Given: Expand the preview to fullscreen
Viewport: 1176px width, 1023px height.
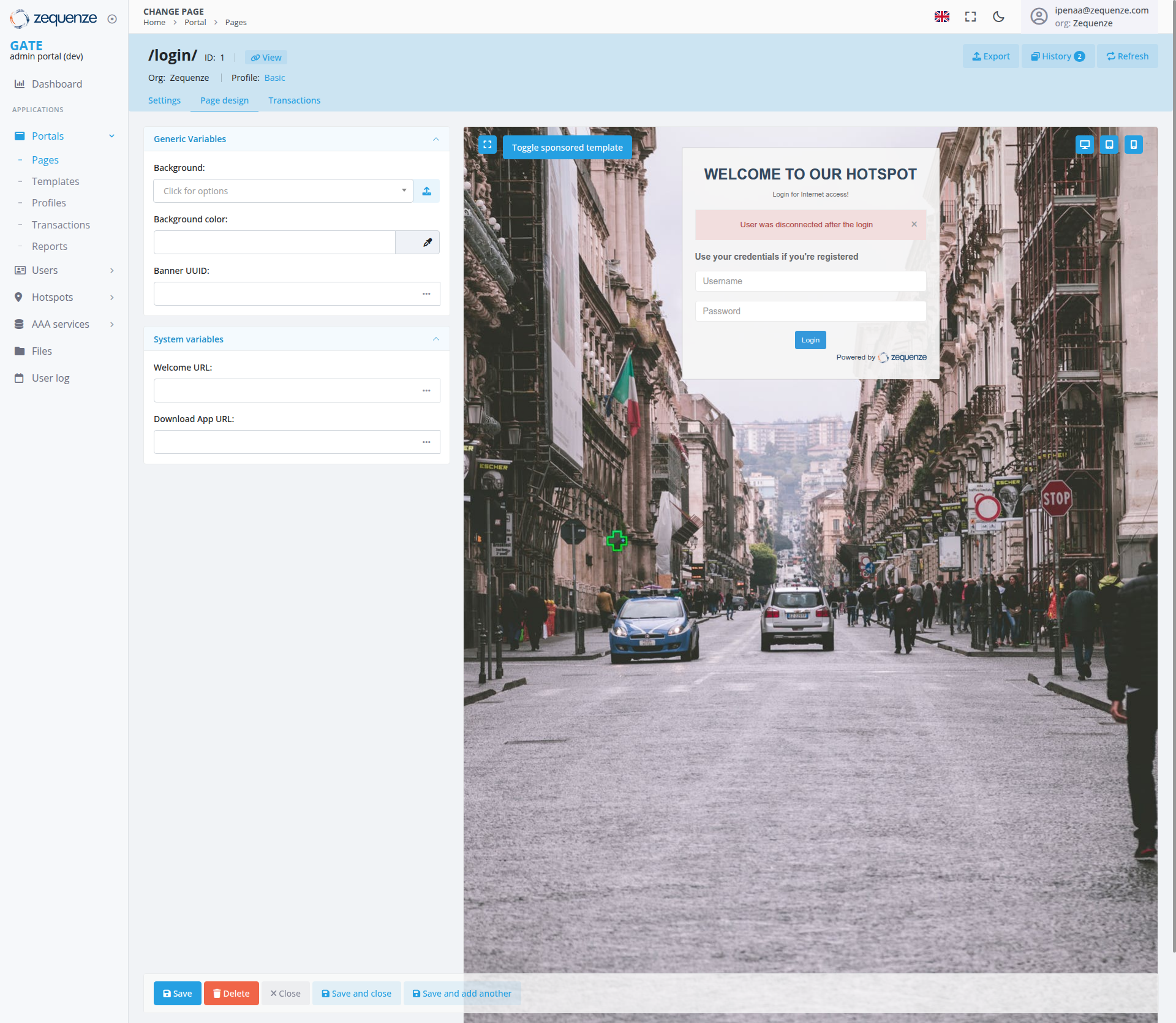Looking at the screenshot, I should pos(487,145).
